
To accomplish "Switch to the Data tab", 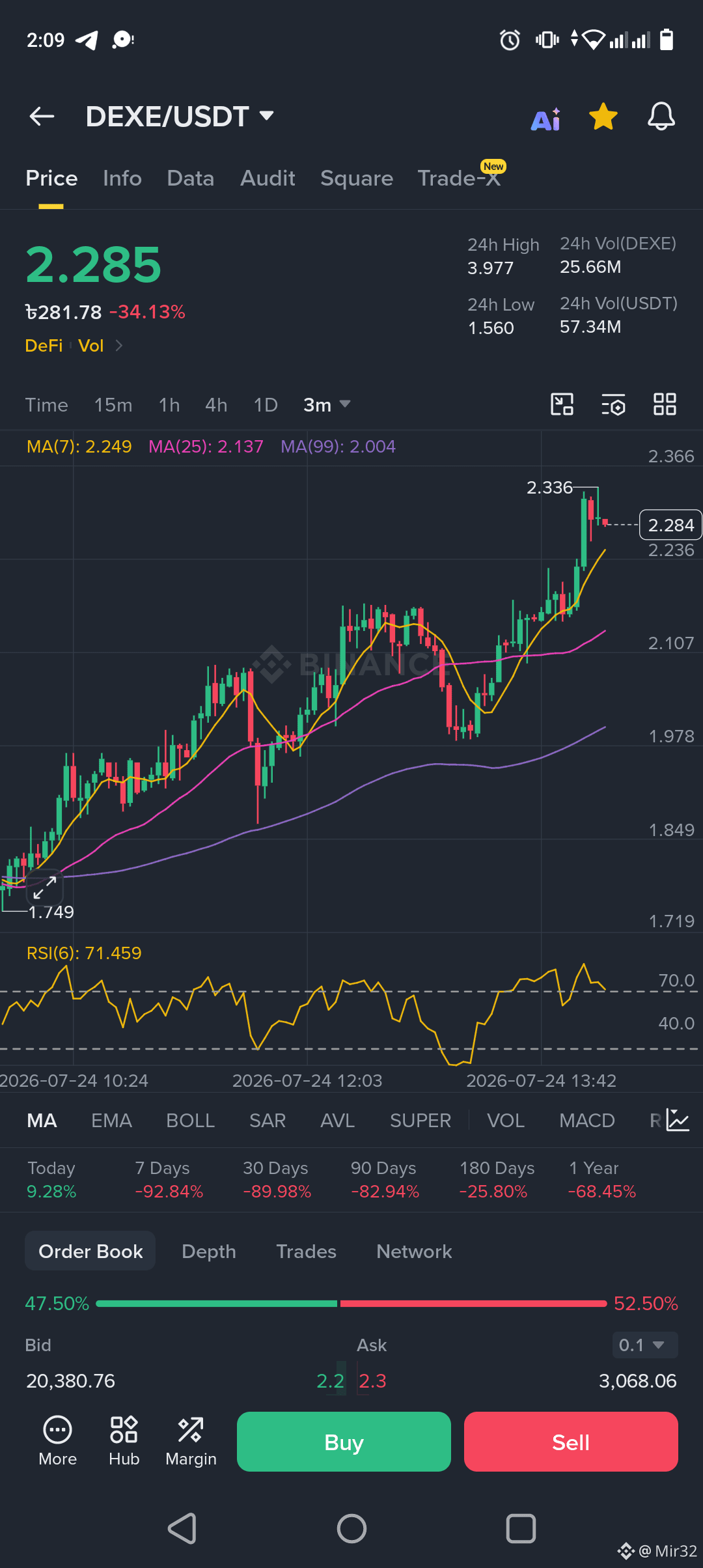I will pos(190,178).
